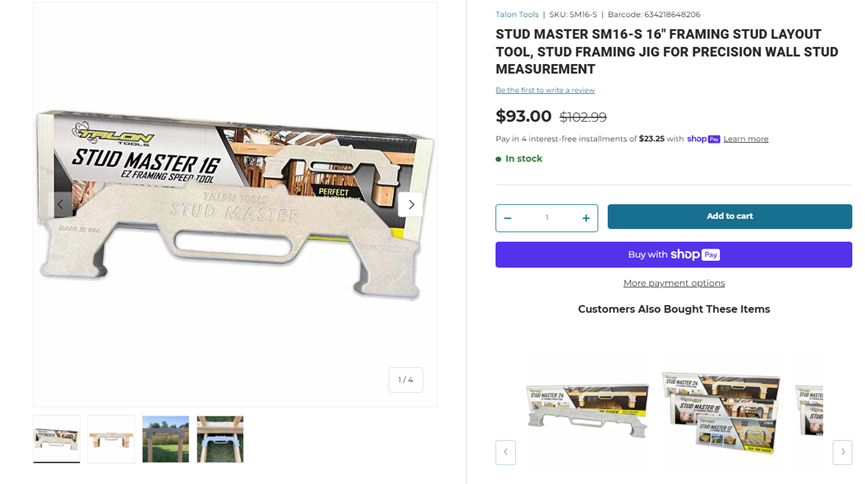Select third thumbnail with outdoor frame photo

pyautogui.click(x=165, y=439)
